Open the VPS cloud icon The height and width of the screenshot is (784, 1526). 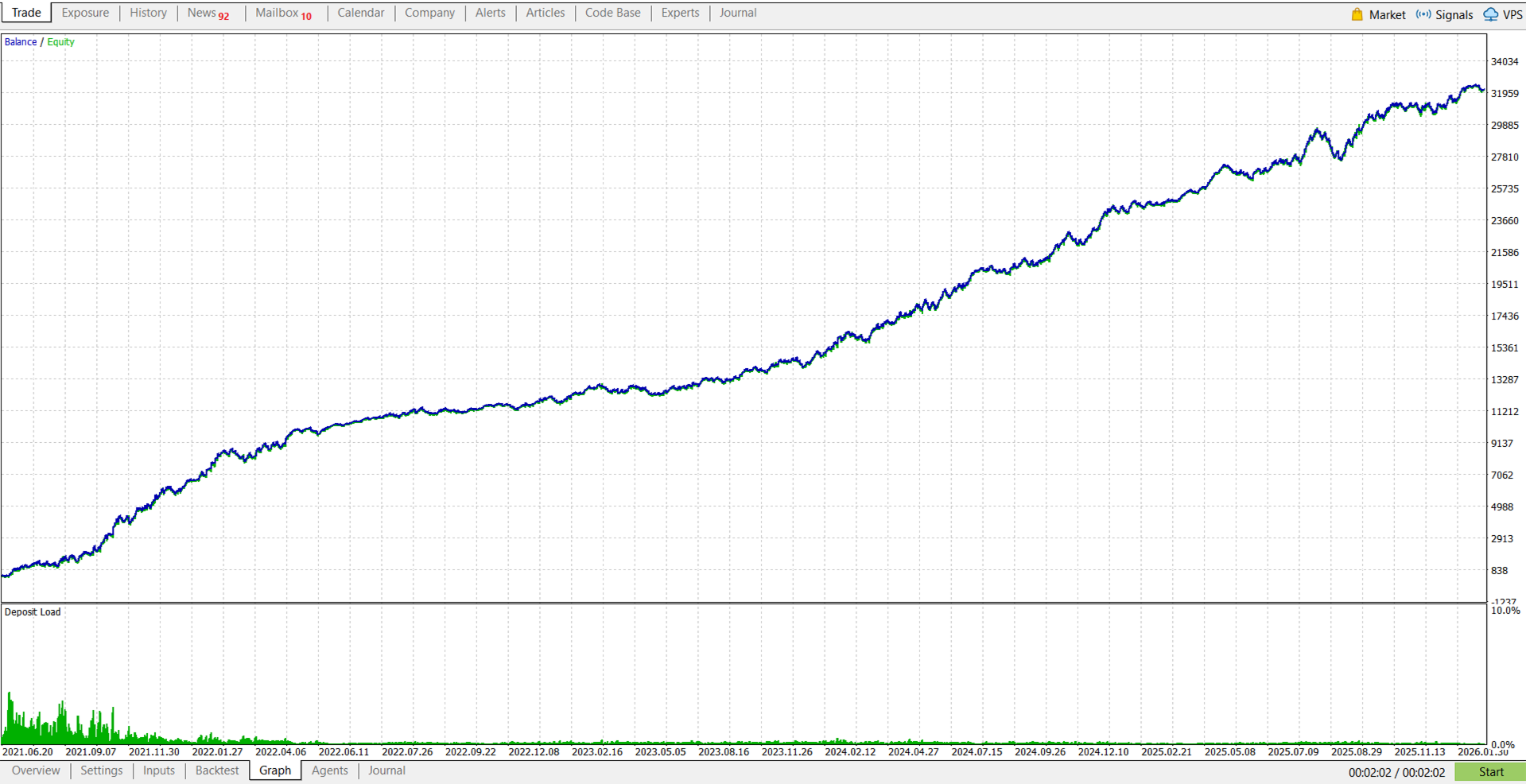tap(1491, 14)
